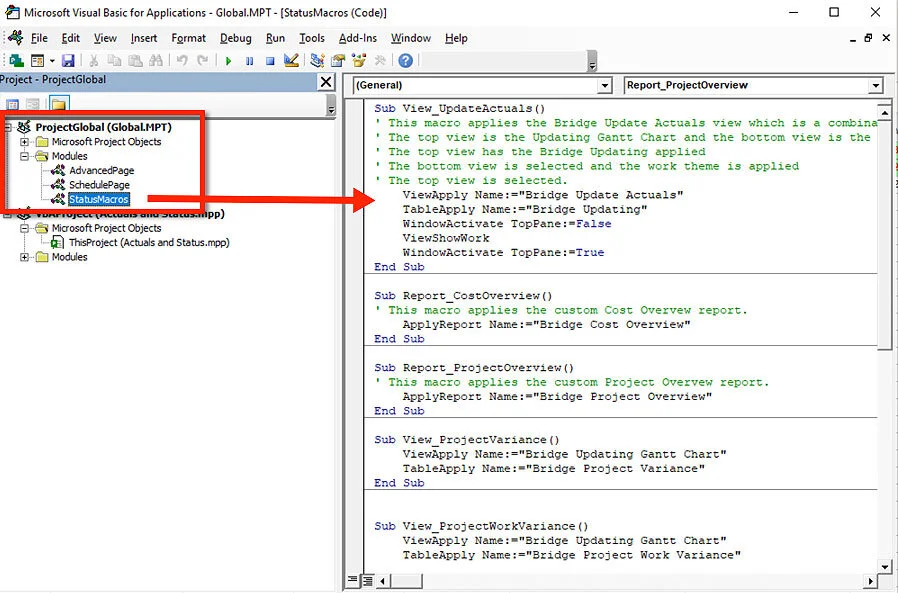Image resolution: width=898 pixels, height=593 pixels.
Task: Click the Toolbox hammer-and-wrench icon
Action: (380, 60)
